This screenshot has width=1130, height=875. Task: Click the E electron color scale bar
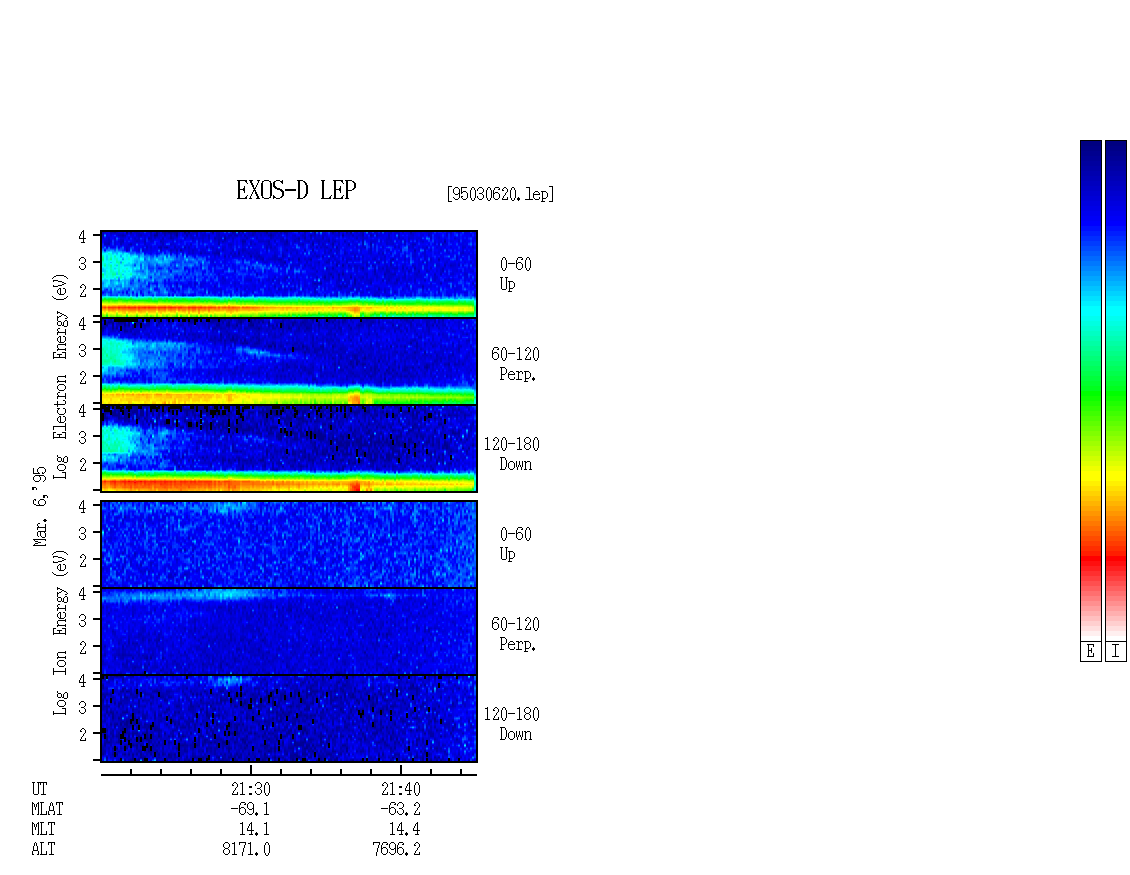[x=1090, y=390]
